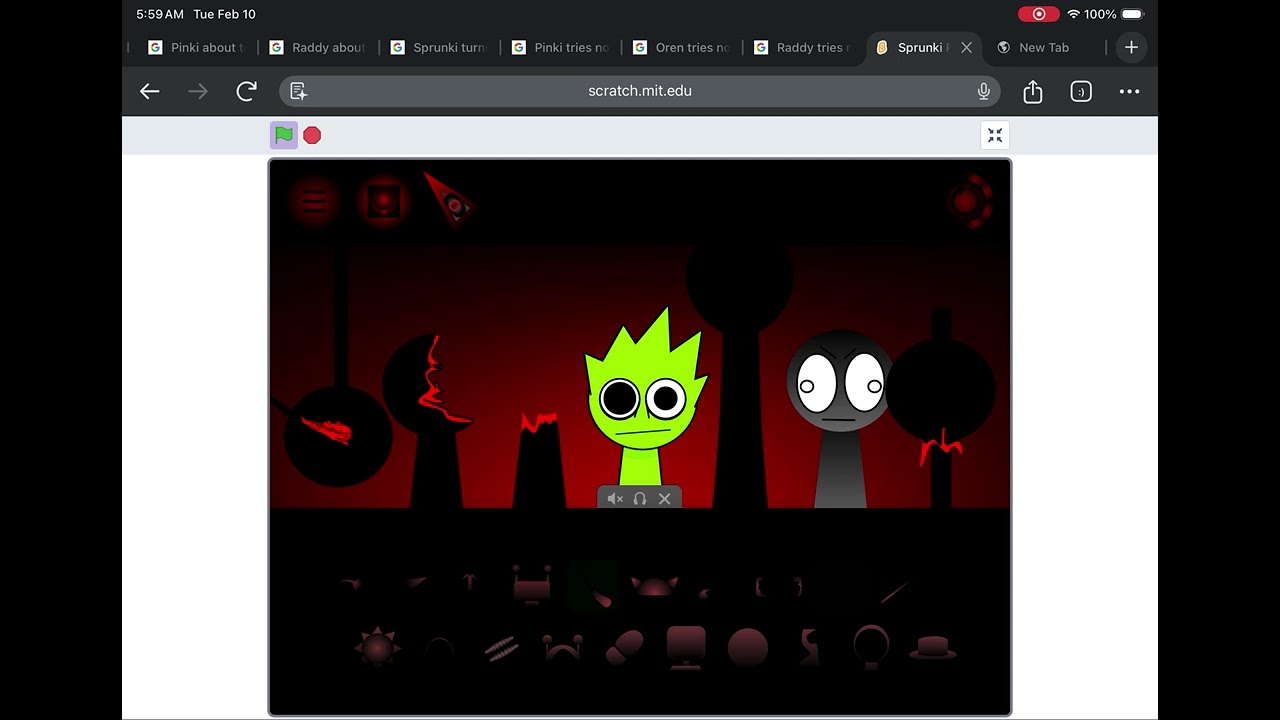The height and width of the screenshot is (720, 1280).
Task: Select the hat sound icon
Action: 933,648
